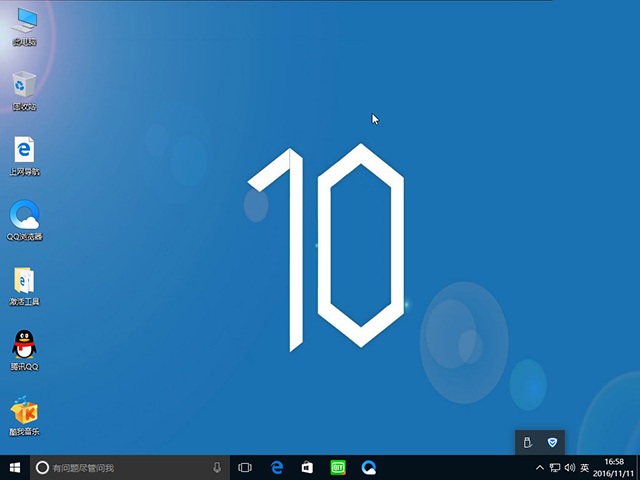Image resolution: width=640 pixels, height=480 pixels.
Task: Click the green pinned taskbar app icon
Action: point(338,467)
